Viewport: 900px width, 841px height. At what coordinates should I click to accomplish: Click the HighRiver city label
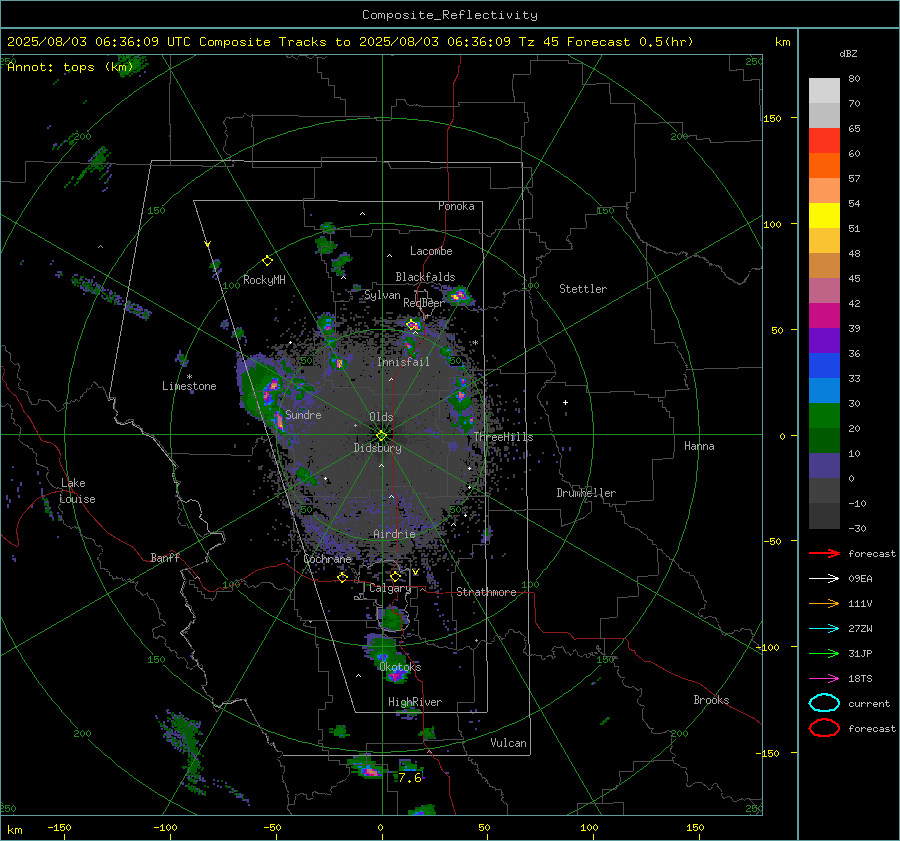tap(415, 702)
